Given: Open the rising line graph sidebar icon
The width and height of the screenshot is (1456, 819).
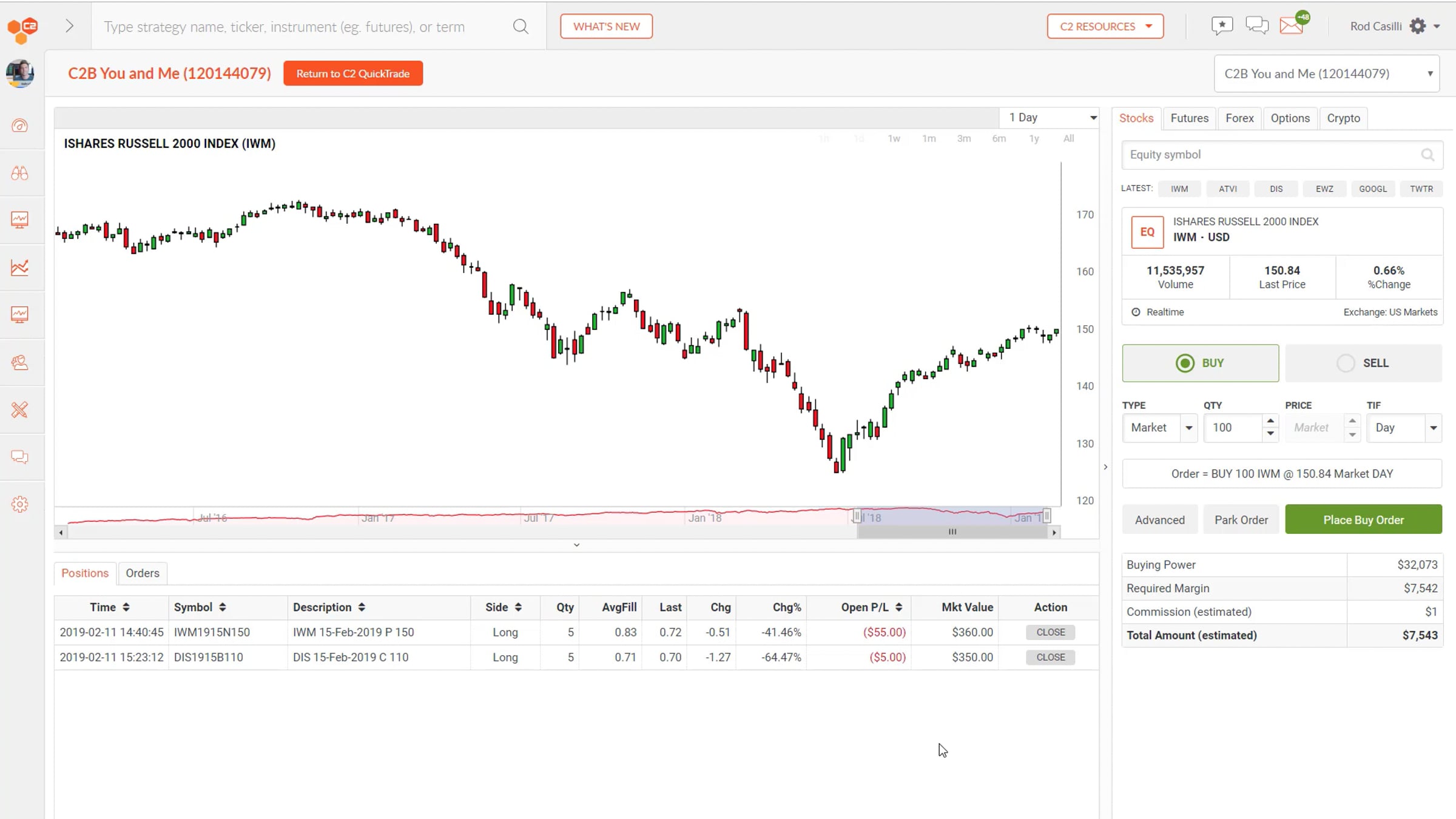Looking at the screenshot, I should click(20, 267).
